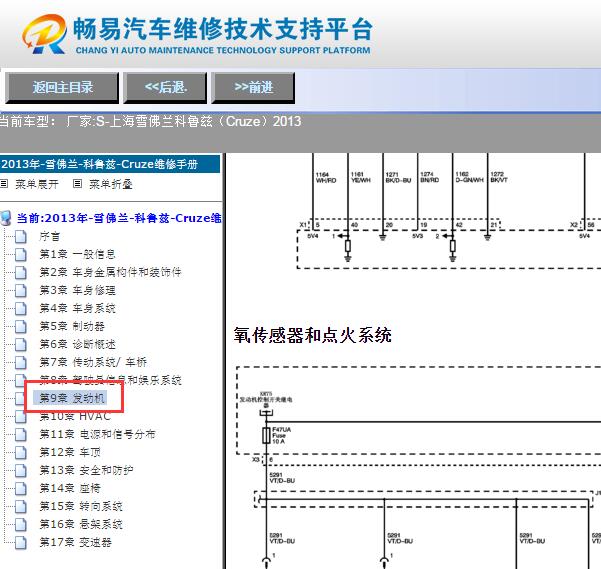
Task: Click the 1272 BK/VT wire label
Action: [x=499, y=177]
